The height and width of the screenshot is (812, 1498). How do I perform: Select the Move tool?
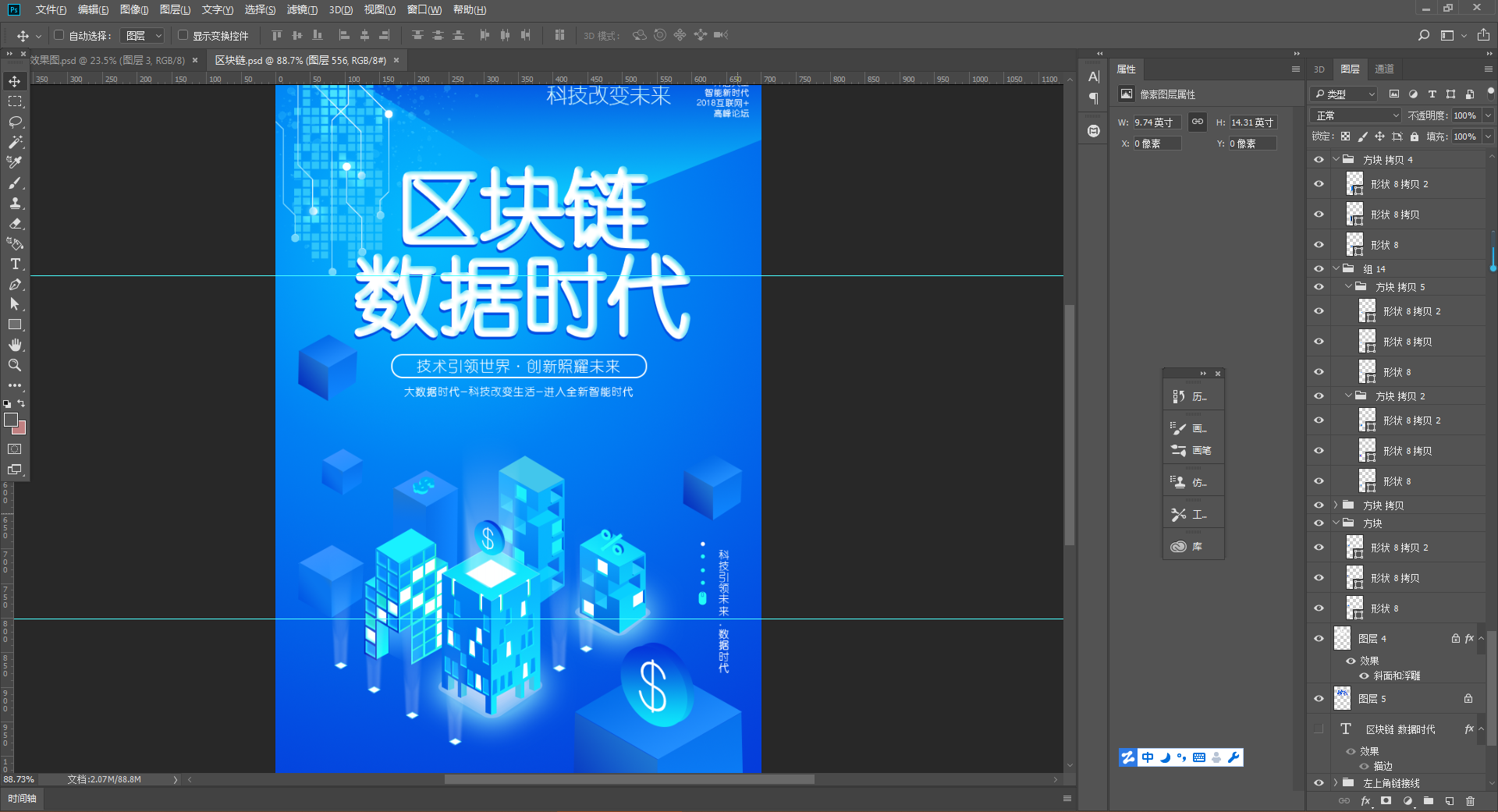pyautogui.click(x=14, y=80)
